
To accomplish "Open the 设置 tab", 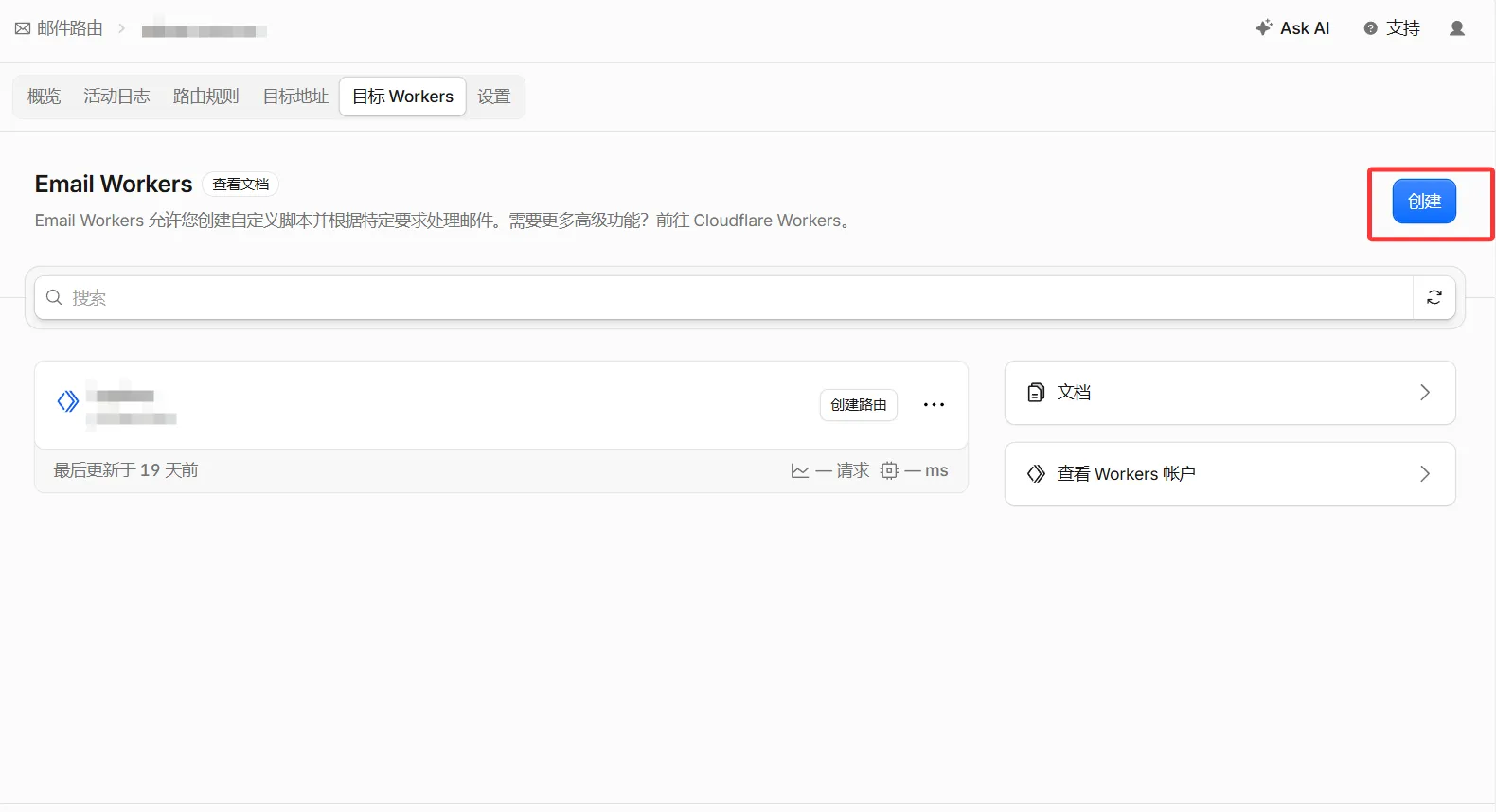I will point(493,97).
